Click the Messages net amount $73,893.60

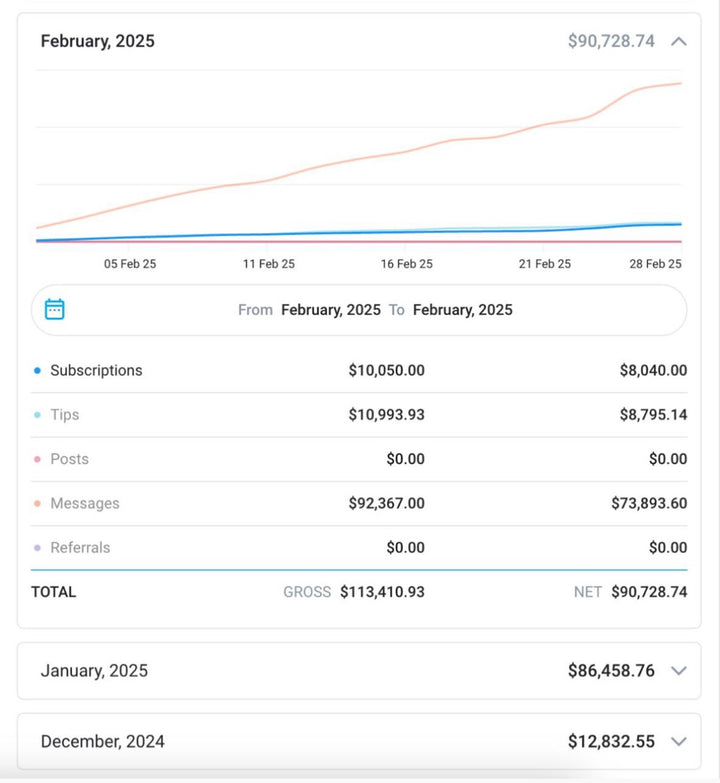pos(648,504)
